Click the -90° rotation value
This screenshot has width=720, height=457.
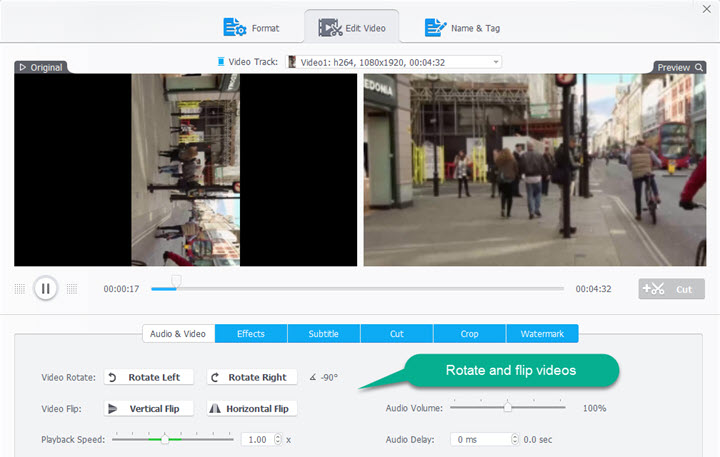[329, 377]
